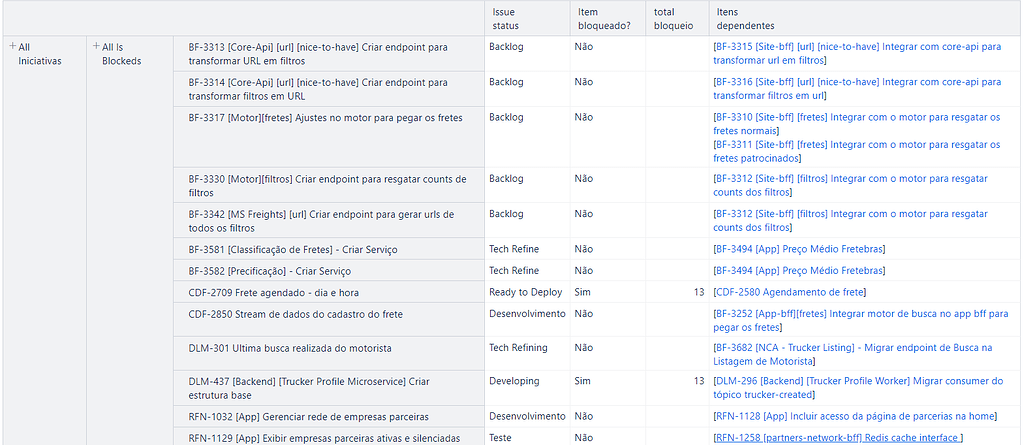1024x445 pixels.
Task: Click Desenvolvimento status in RFN-1032 row
Action: pos(527,416)
